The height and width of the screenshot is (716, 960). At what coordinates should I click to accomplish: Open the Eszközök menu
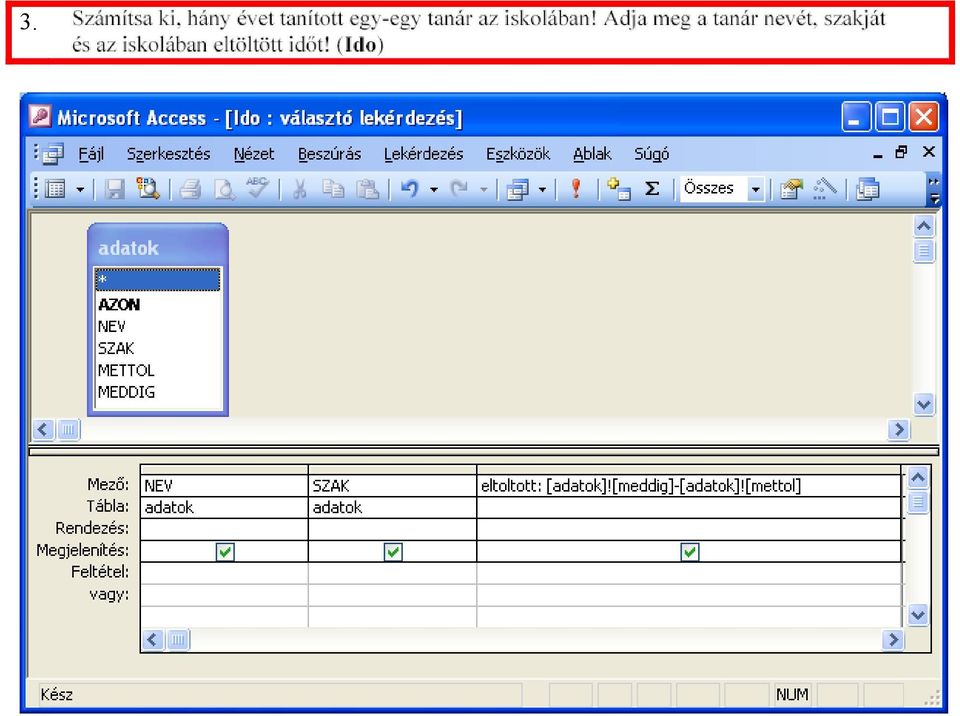518,154
